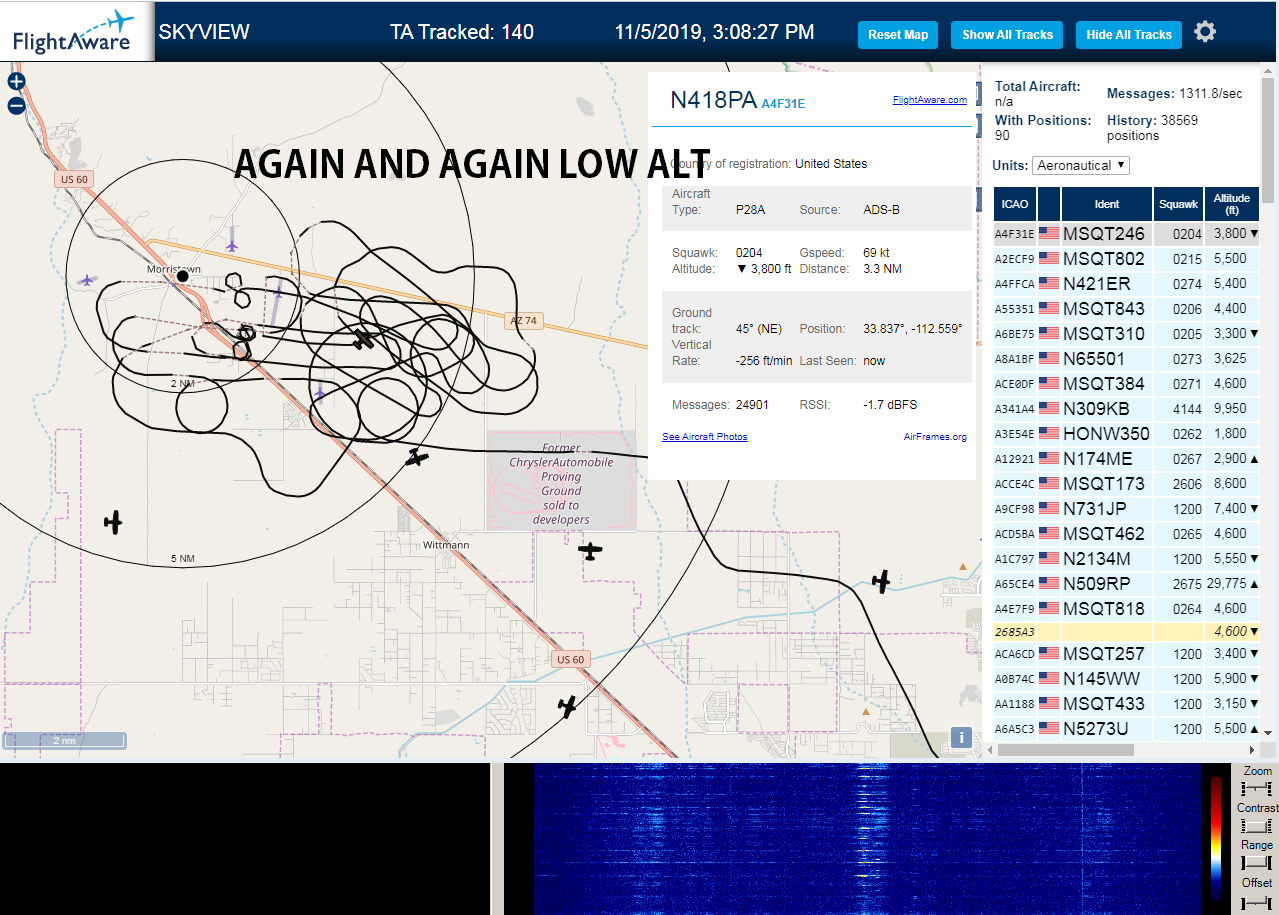Select the N174ME row

1127,459
